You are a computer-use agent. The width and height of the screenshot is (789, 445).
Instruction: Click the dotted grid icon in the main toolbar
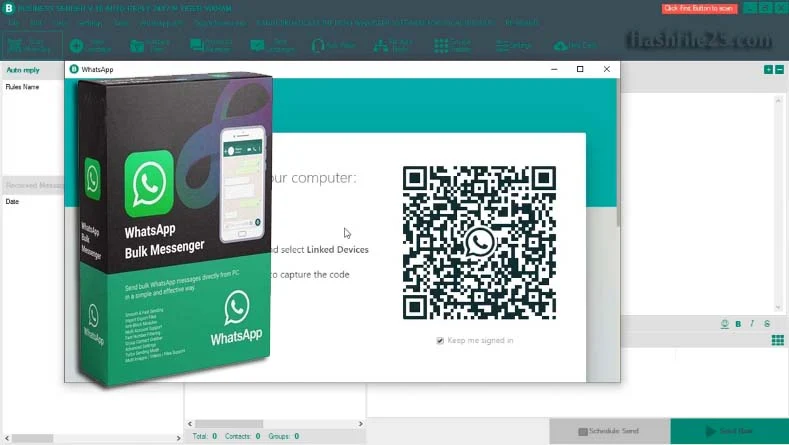441,46
